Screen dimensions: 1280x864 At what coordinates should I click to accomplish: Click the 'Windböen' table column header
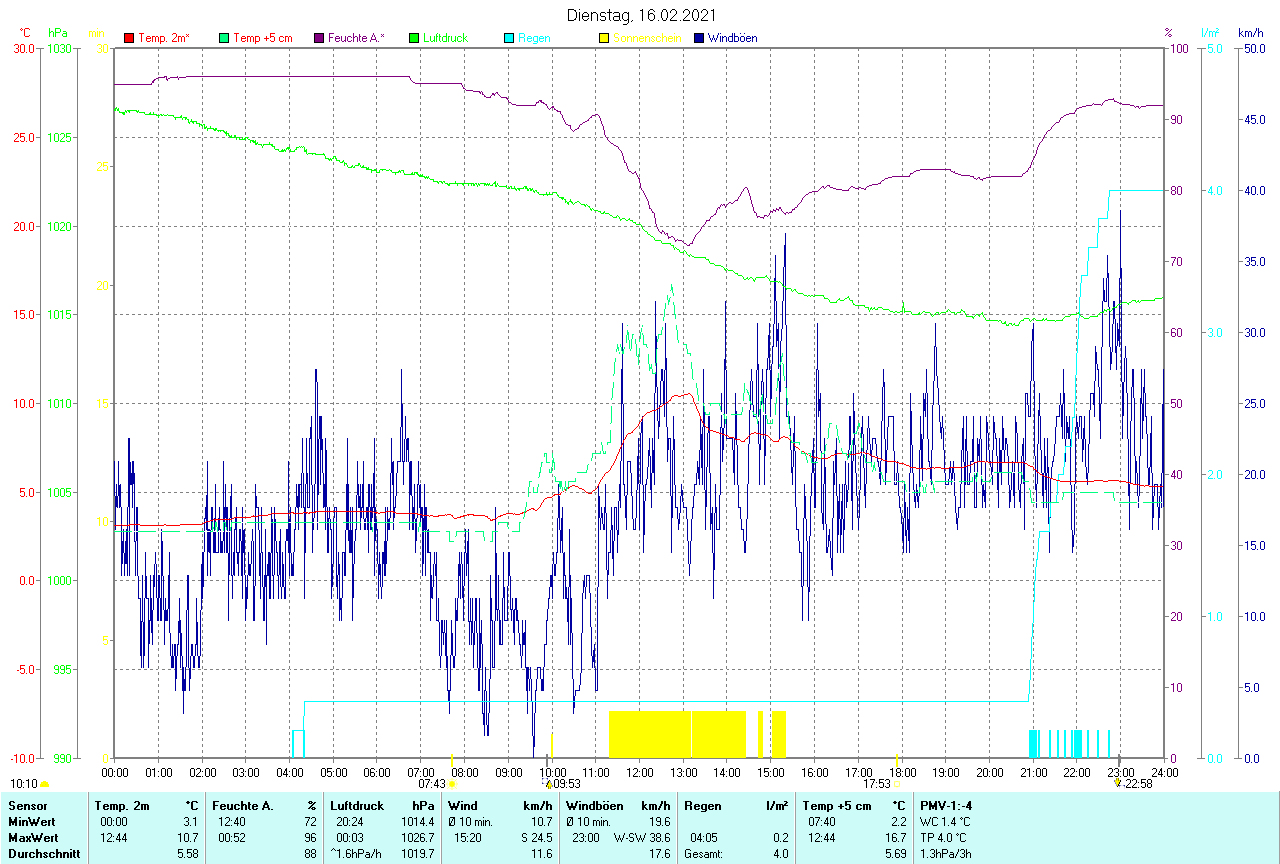click(x=594, y=805)
